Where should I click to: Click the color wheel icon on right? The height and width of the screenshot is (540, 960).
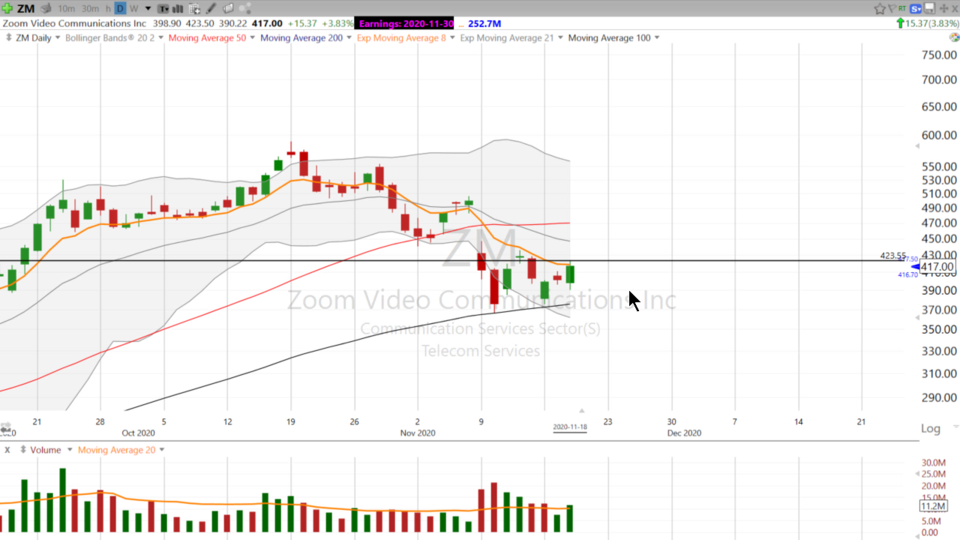coord(954,38)
